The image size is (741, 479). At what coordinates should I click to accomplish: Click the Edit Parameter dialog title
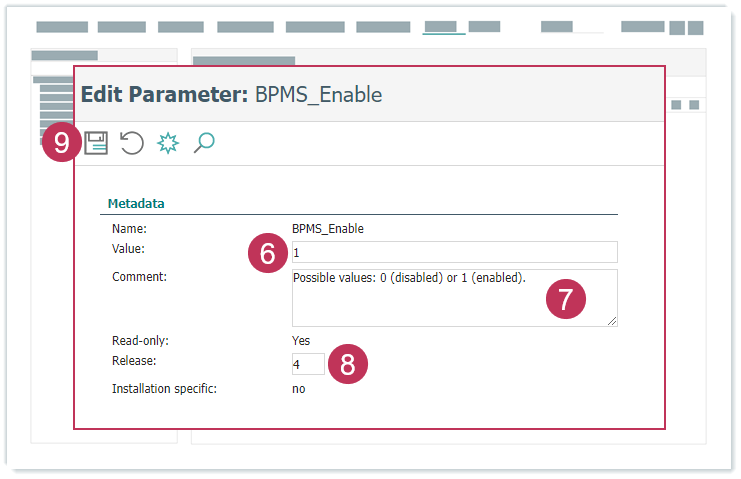point(231,95)
